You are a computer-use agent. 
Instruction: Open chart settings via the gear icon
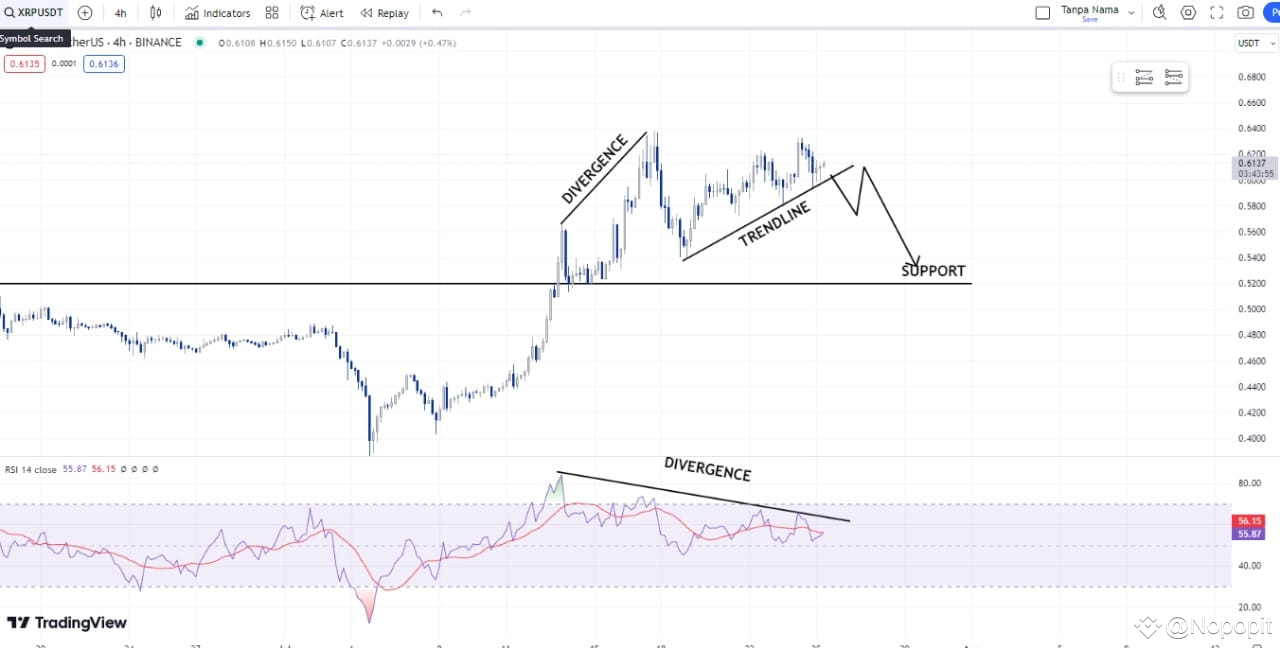click(1187, 12)
